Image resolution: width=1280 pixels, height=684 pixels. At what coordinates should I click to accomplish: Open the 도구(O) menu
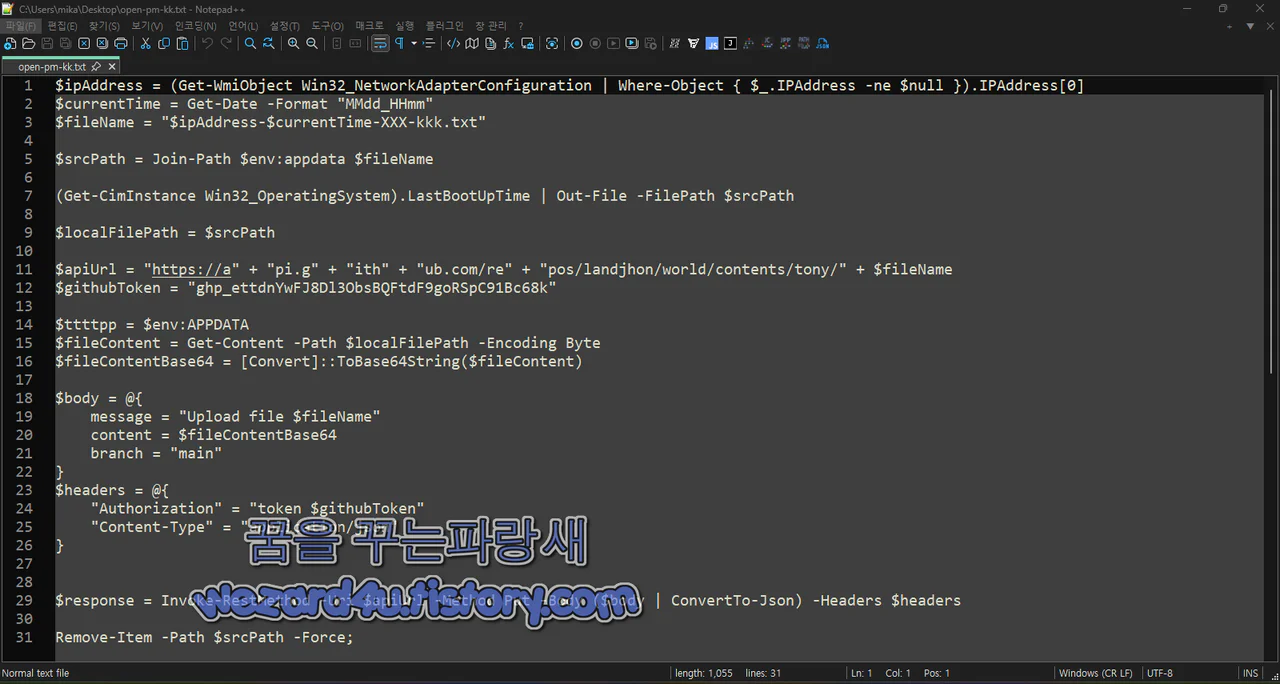tap(327, 26)
